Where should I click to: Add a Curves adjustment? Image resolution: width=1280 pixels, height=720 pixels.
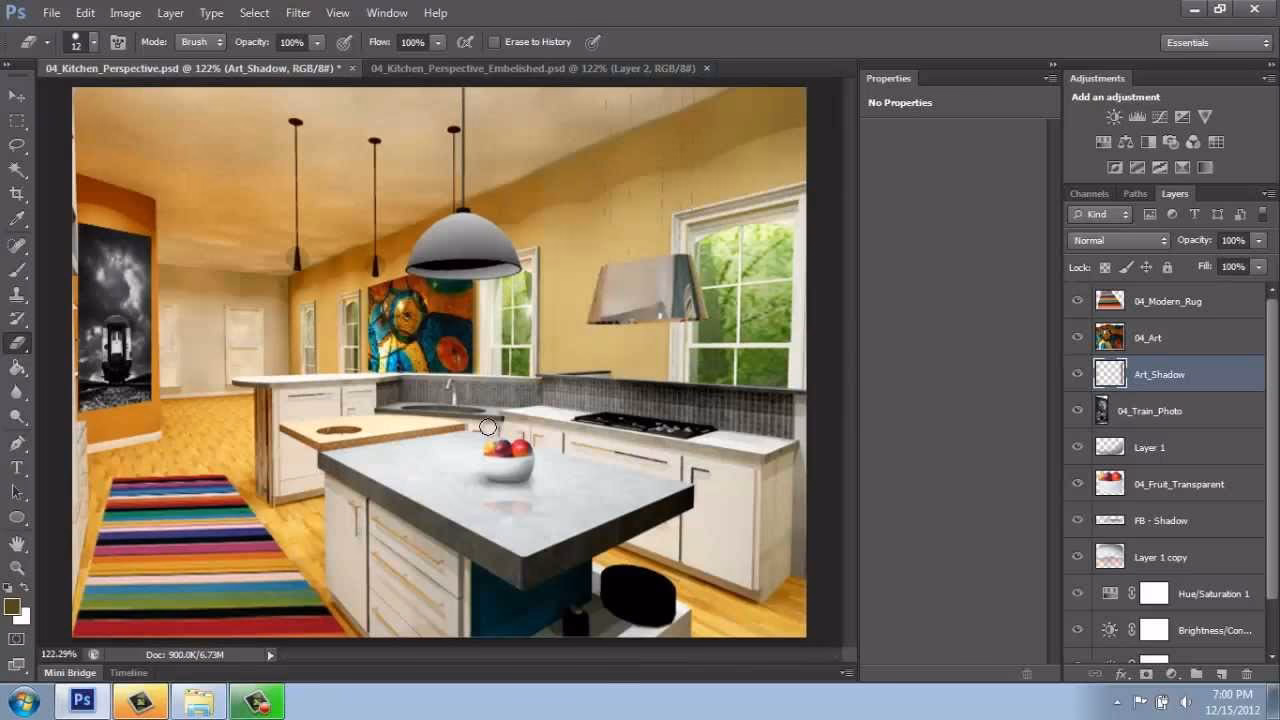click(1160, 117)
